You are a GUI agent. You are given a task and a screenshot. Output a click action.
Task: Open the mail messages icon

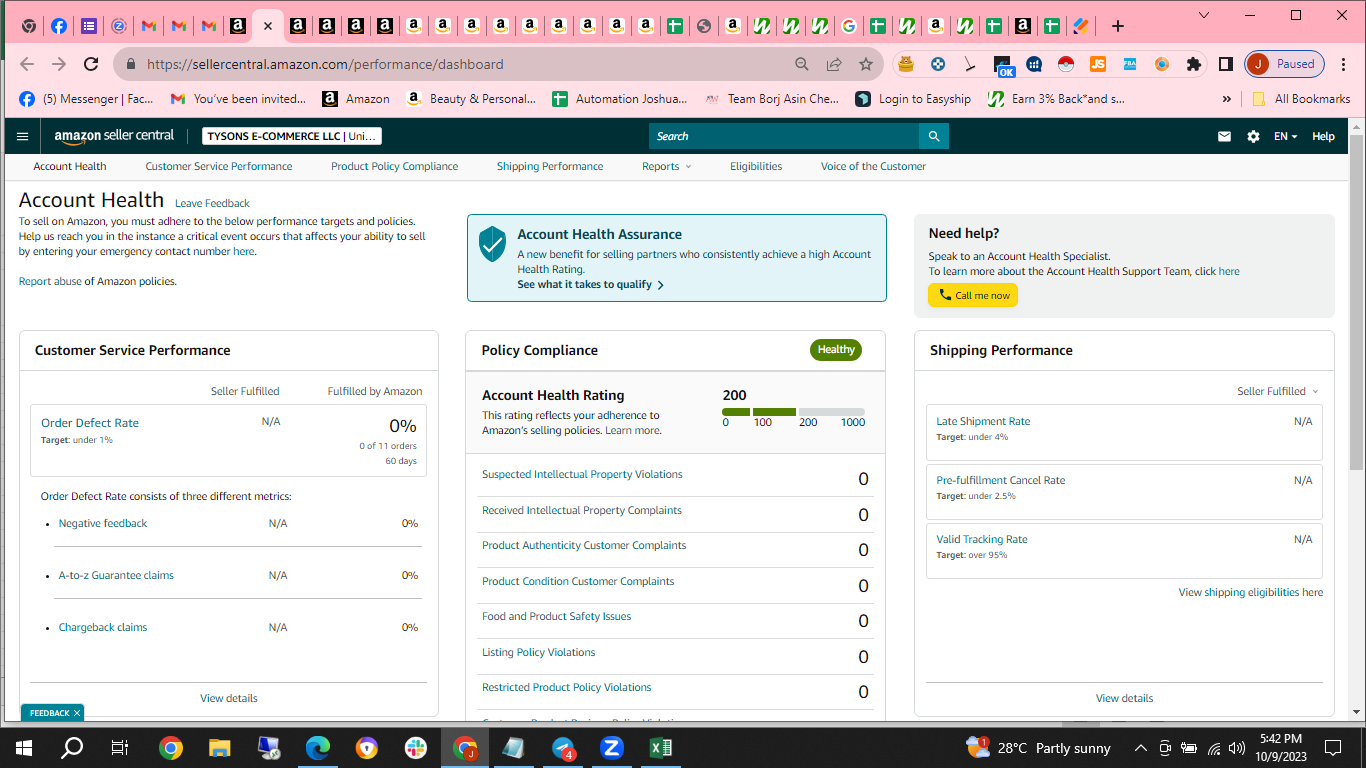1224,136
